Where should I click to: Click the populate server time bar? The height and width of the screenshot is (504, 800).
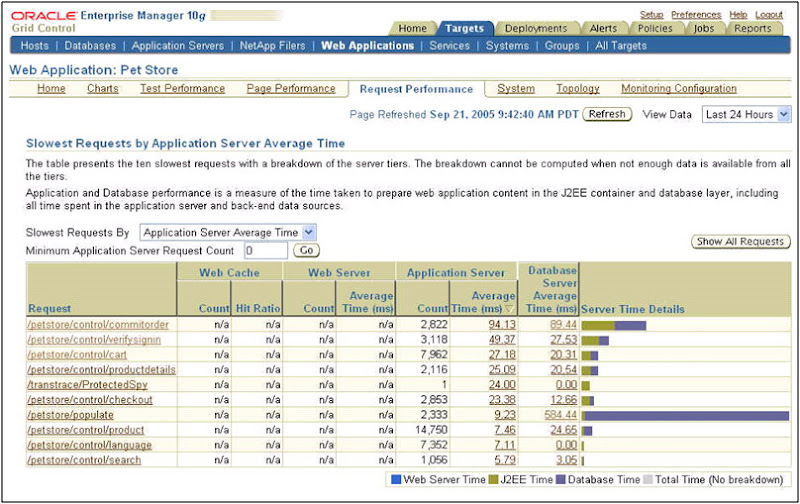(x=685, y=416)
